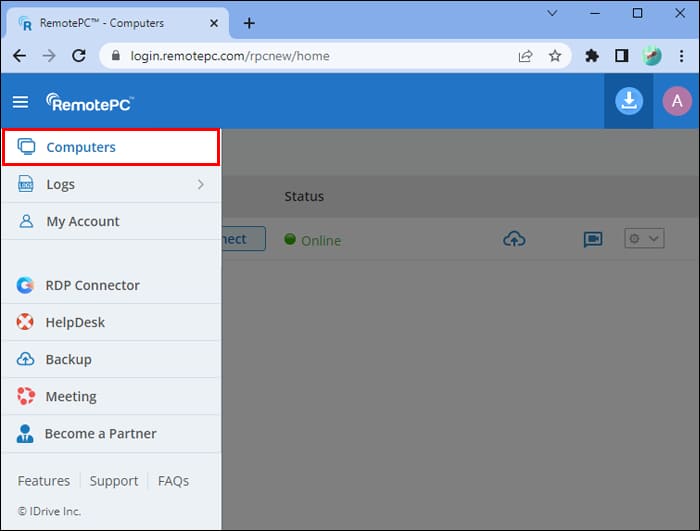Open the Chrome profile avatar
The image size is (700, 531).
[x=651, y=56]
